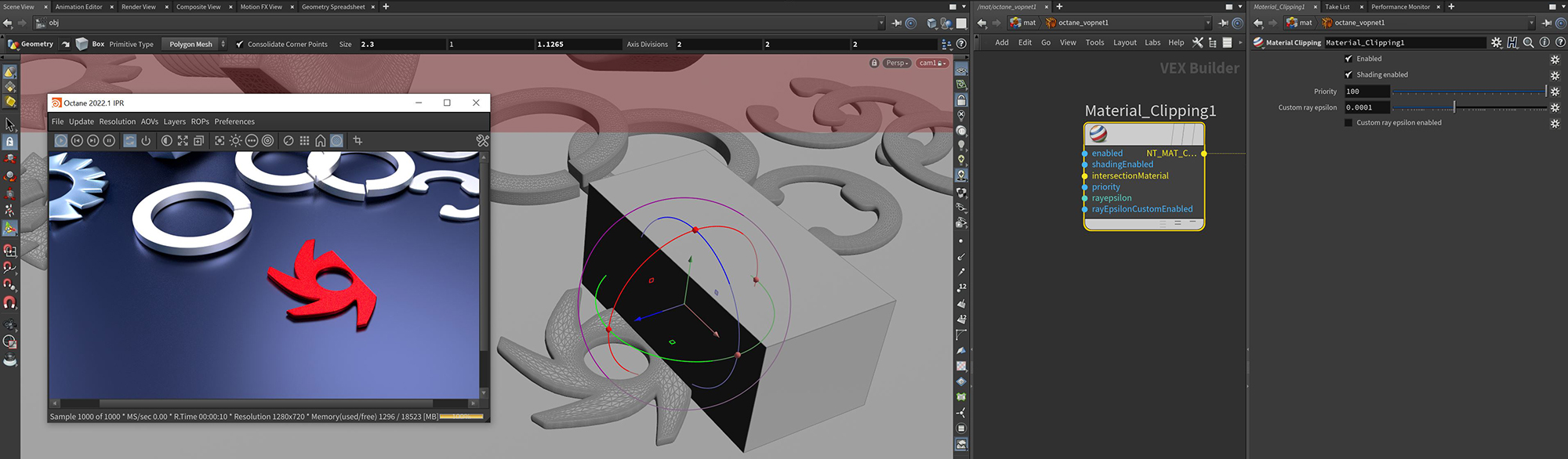Open the AOVs menu in Octane IPR
This screenshot has width=1568, height=459.
click(x=149, y=122)
